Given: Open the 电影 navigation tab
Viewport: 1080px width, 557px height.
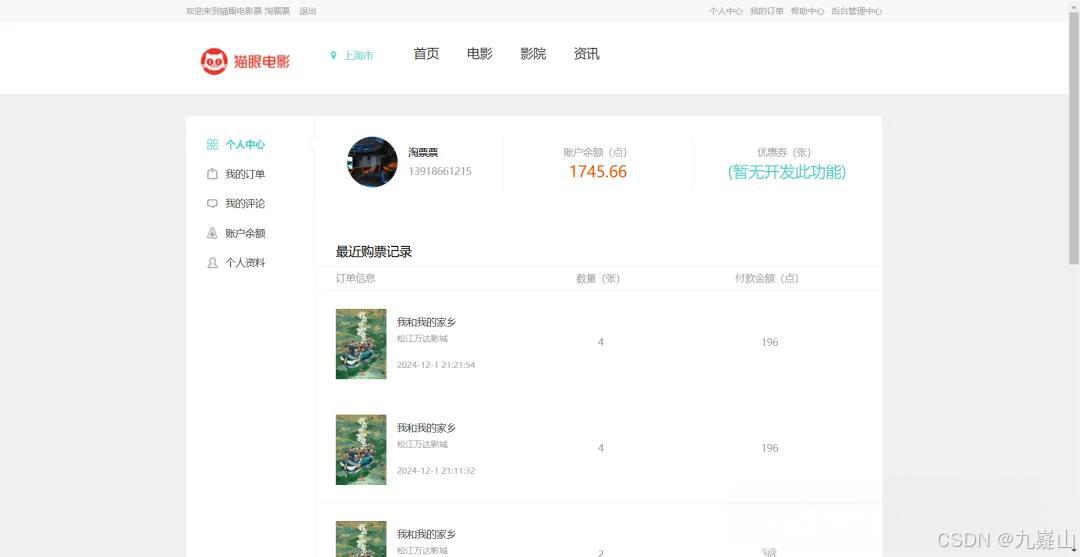Looking at the screenshot, I should (479, 54).
